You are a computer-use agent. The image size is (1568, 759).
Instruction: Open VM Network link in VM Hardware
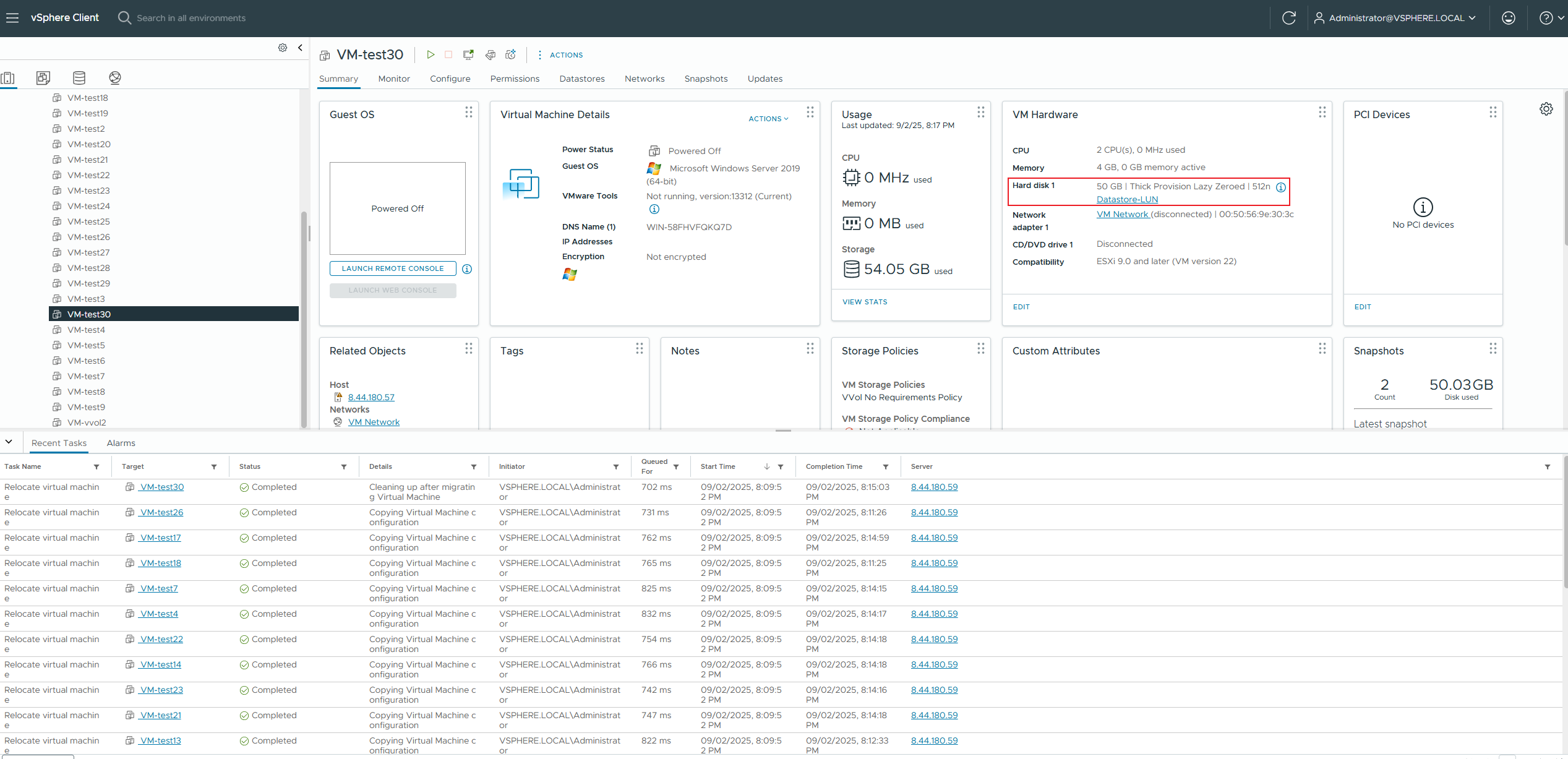click(1122, 214)
